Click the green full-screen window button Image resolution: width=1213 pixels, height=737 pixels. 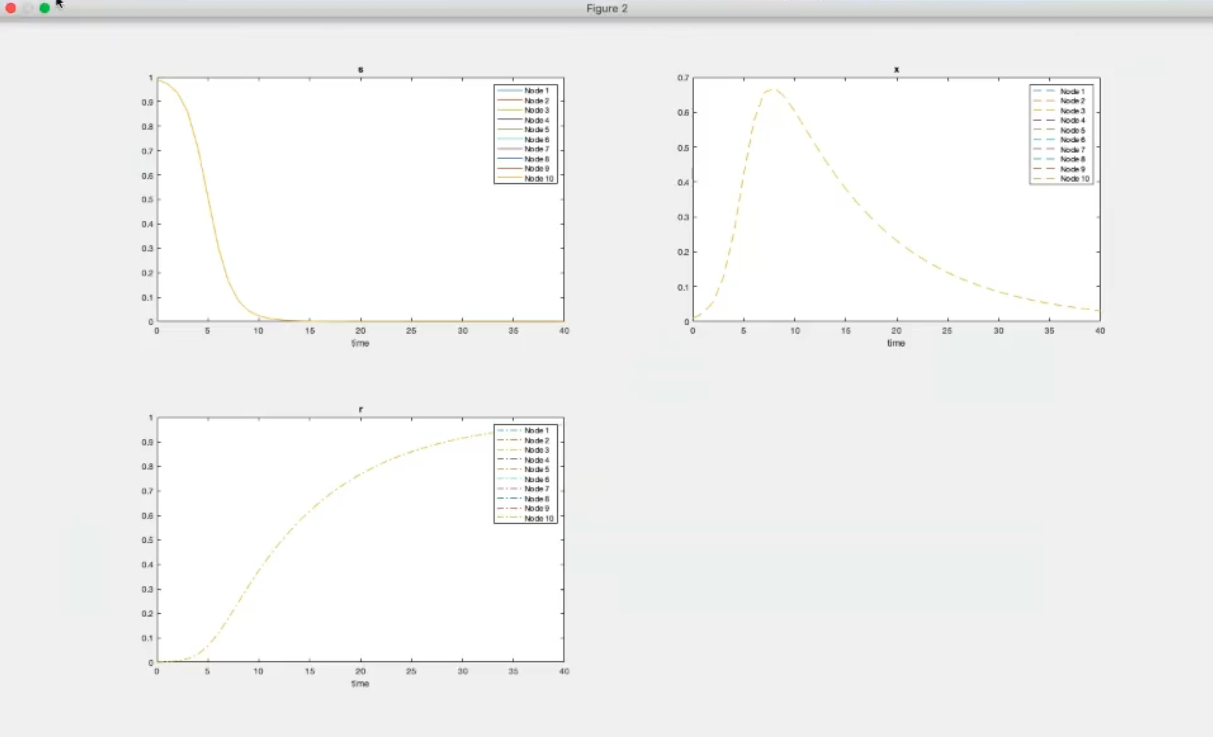click(x=45, y=8)
